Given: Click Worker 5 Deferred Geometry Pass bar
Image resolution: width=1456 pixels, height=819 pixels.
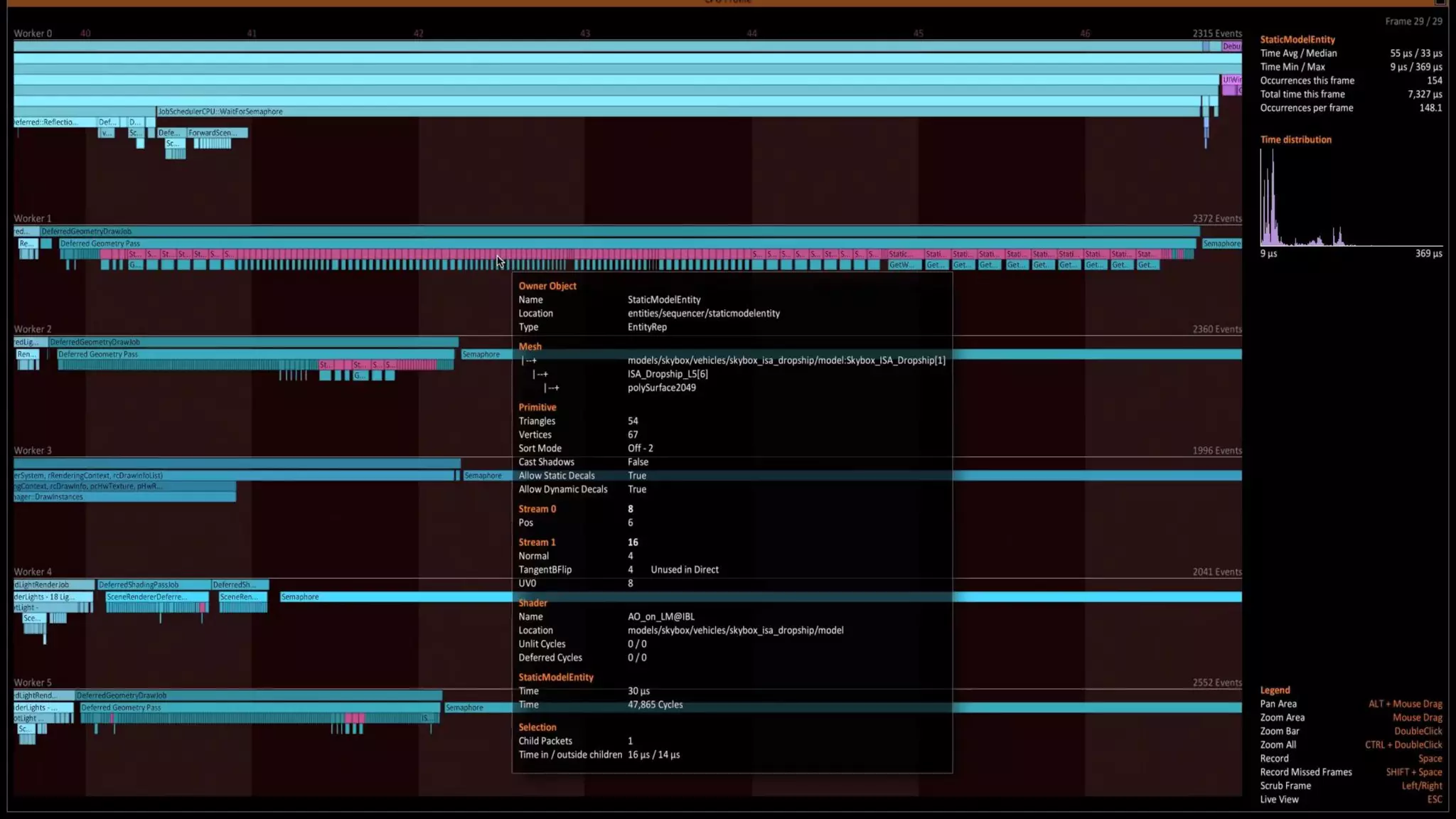Looking at the screenshot, I should tap(259, 707).
